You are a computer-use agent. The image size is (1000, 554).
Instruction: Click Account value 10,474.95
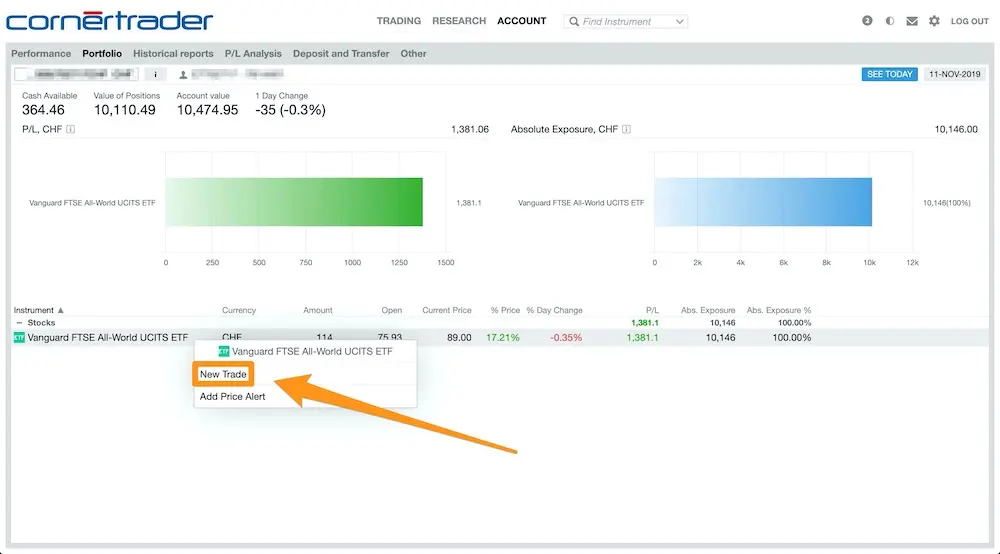tap(207, 110)
